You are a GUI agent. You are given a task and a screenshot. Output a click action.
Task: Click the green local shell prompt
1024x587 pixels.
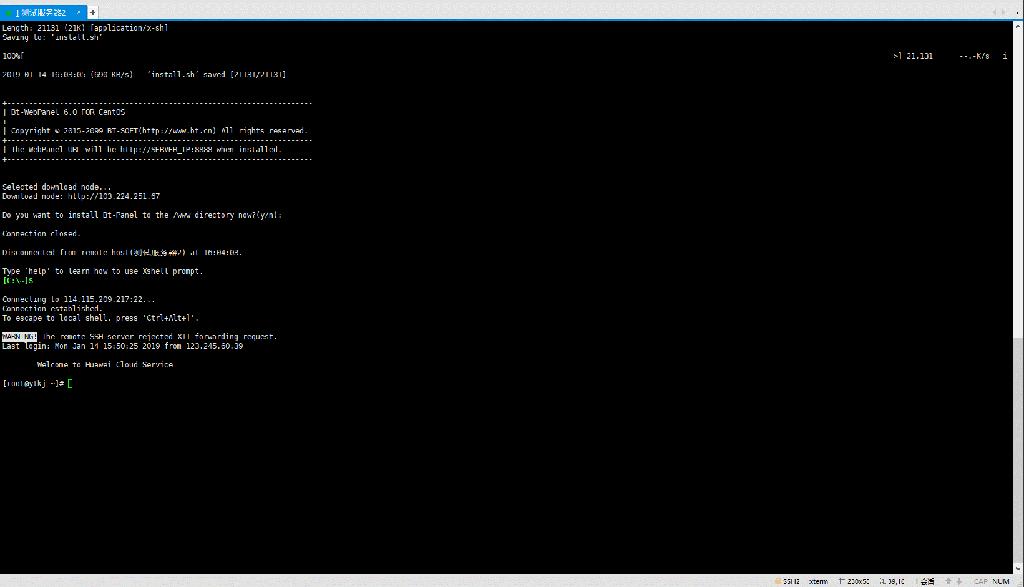click(x=18, y=281)
